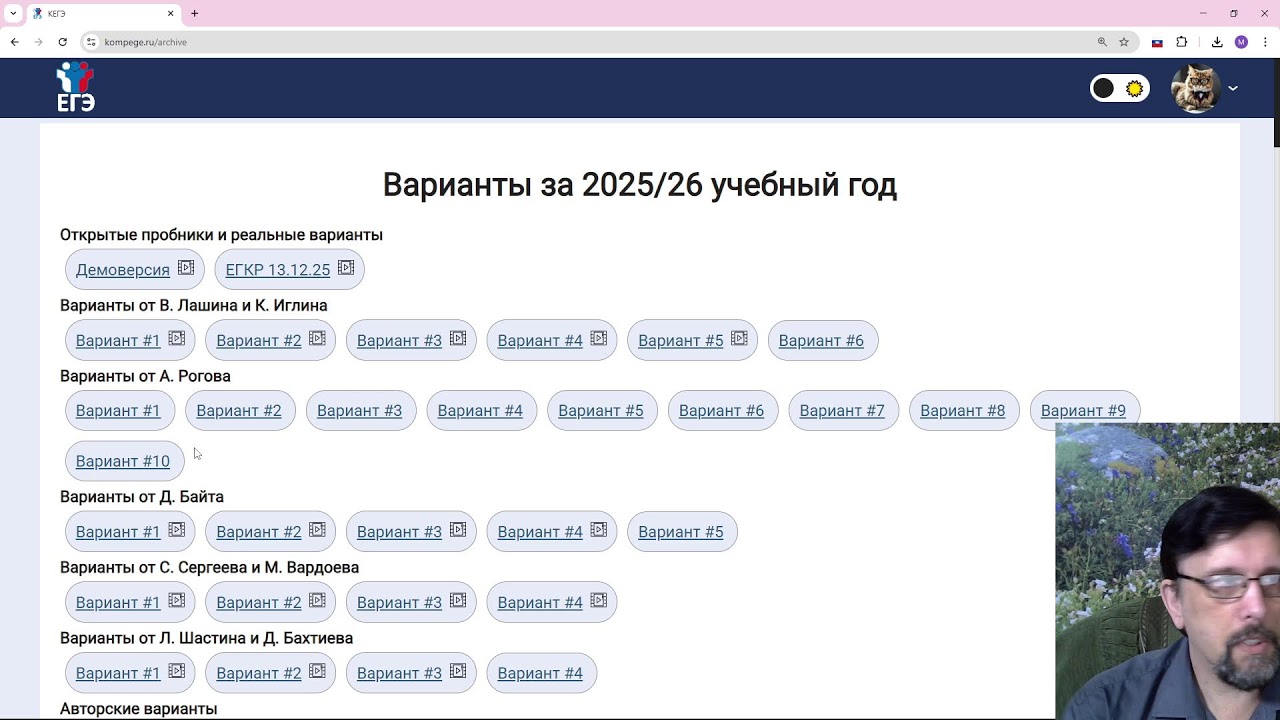Viewport: 1280px width, 720px height.
Task: Click the ЕГЭ logo in header
Action: tap(75, 87)
